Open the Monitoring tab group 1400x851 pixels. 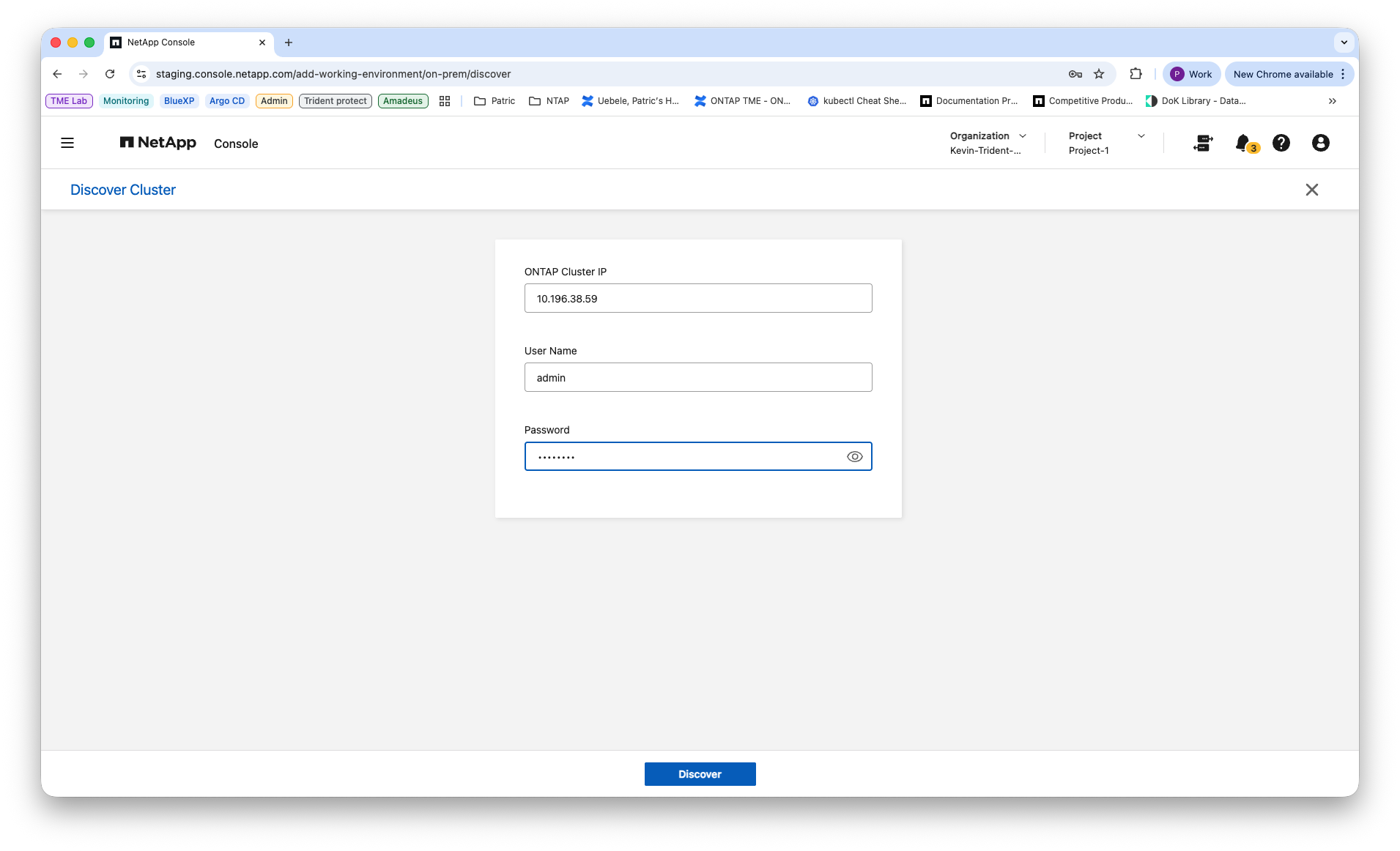pyautogui.click(x=126, y=101)
